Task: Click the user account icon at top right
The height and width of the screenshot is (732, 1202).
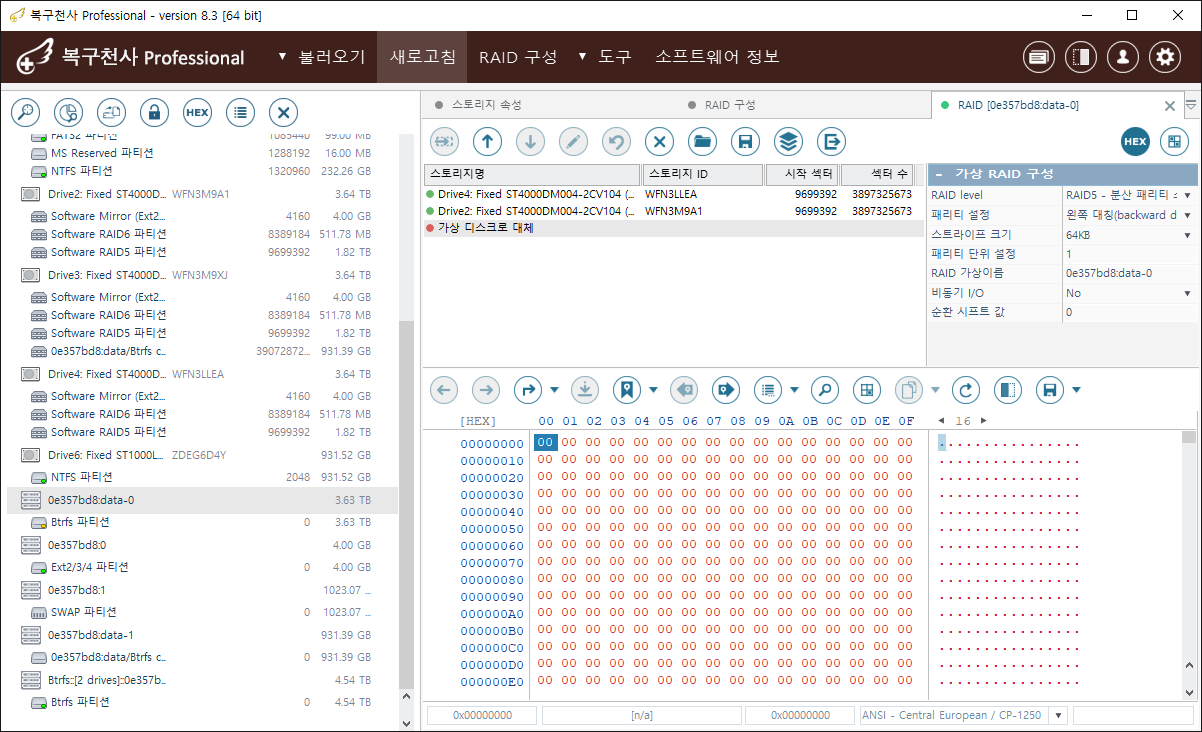Action: (x=1123, y=57)
